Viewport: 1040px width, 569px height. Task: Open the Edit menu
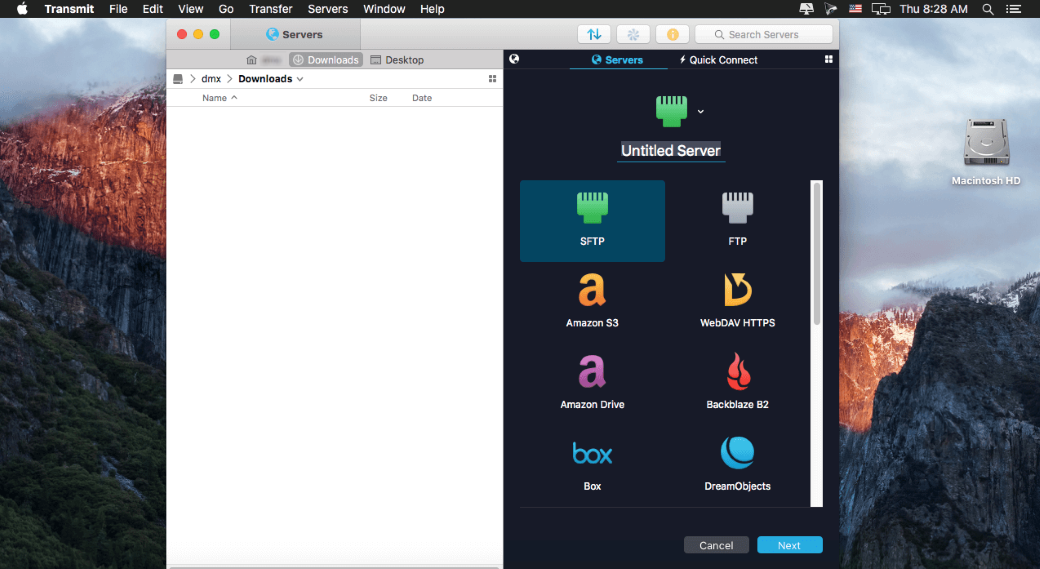pos(153,9)
